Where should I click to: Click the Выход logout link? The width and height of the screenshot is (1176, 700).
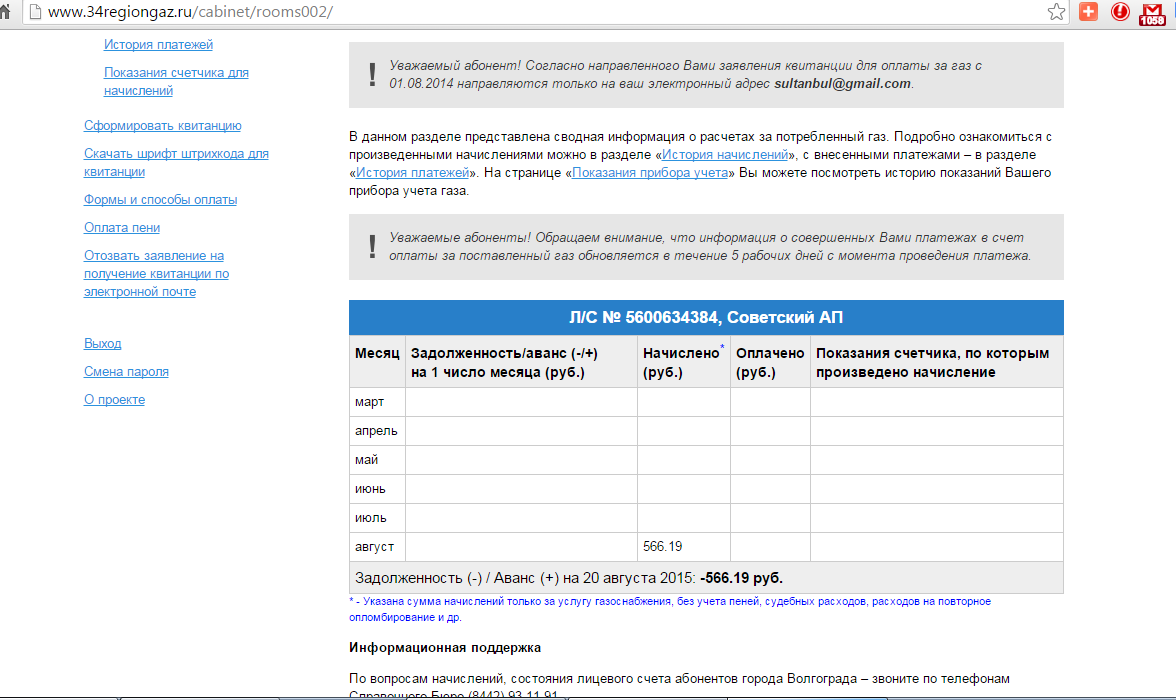[x=103, y=344]
